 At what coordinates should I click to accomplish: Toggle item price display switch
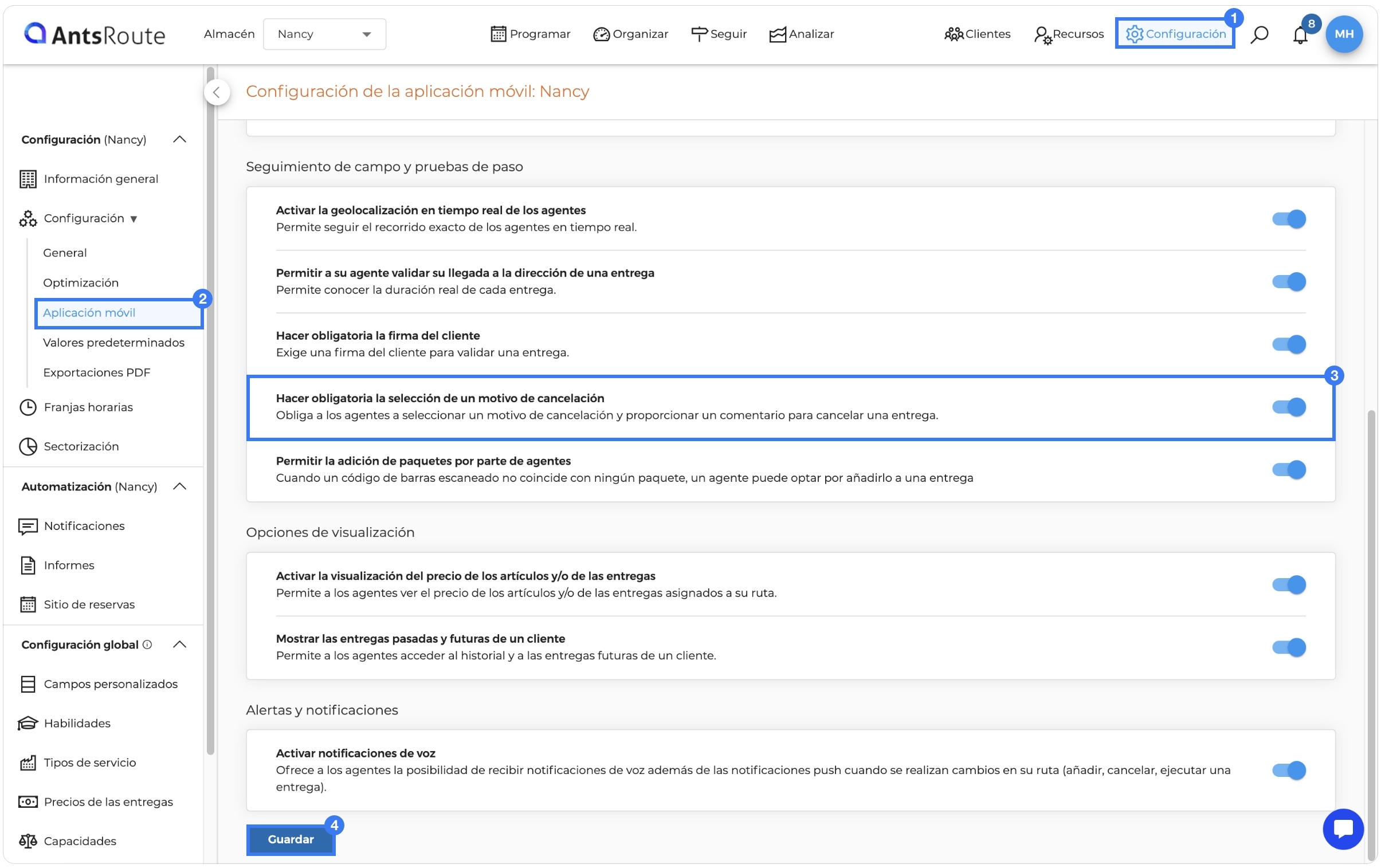(x=1289, y=584)
